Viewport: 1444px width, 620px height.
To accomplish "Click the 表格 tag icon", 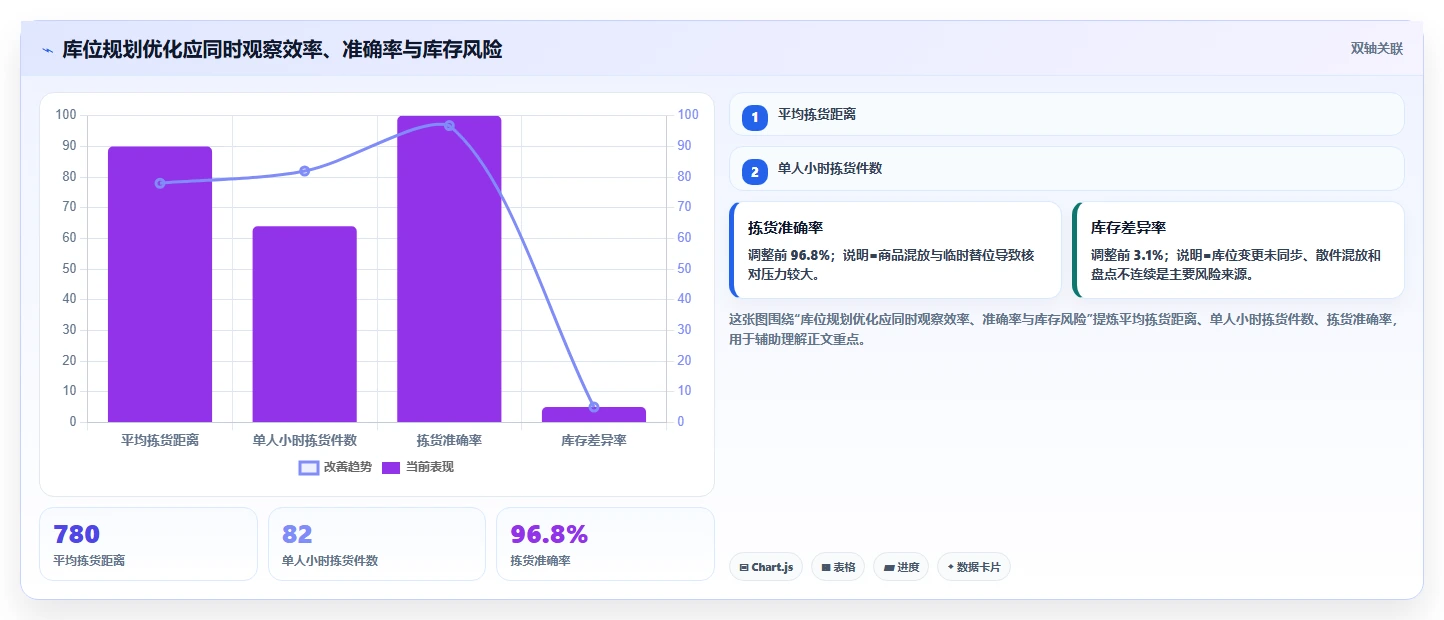I will [x=826, y=568].
